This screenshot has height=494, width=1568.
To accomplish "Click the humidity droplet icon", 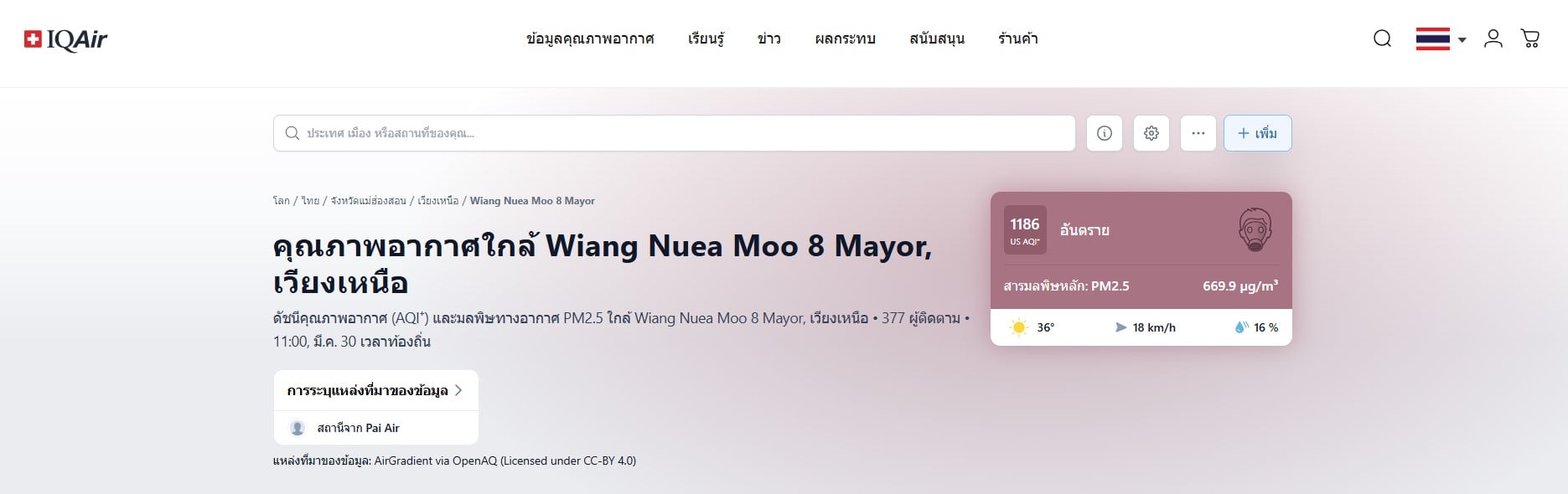I will 1241,327.
